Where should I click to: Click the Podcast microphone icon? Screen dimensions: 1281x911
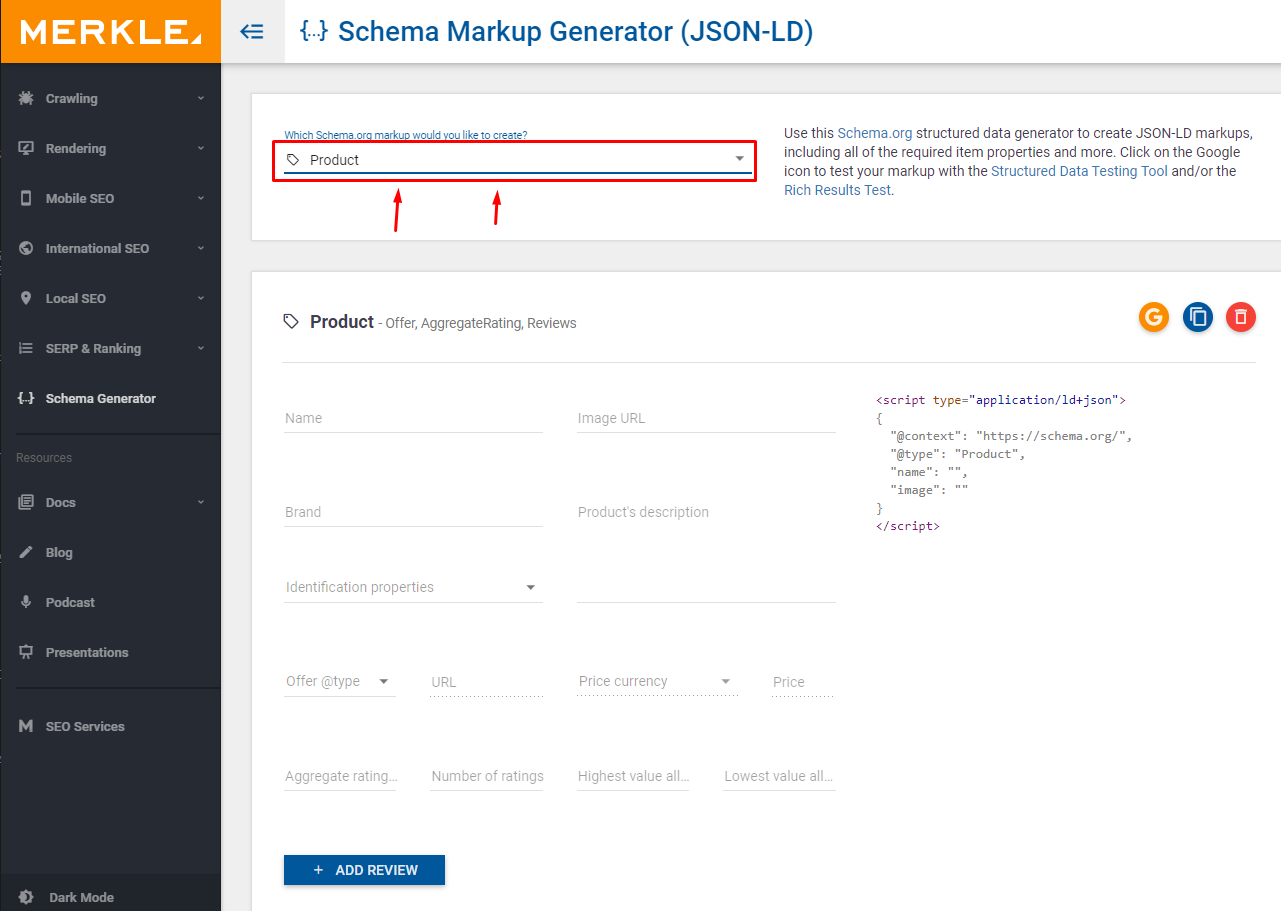click(26, 602)
